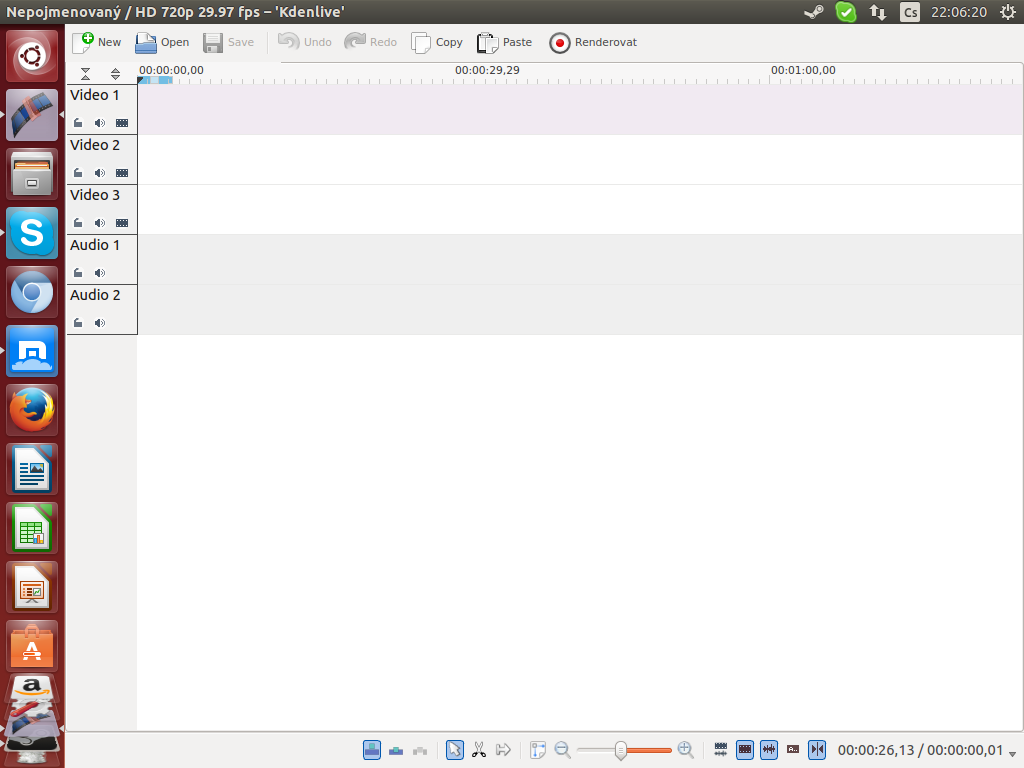1024x768 pixels.
Task: Click the zoom out magnifier icon
Action: (562, 749)
